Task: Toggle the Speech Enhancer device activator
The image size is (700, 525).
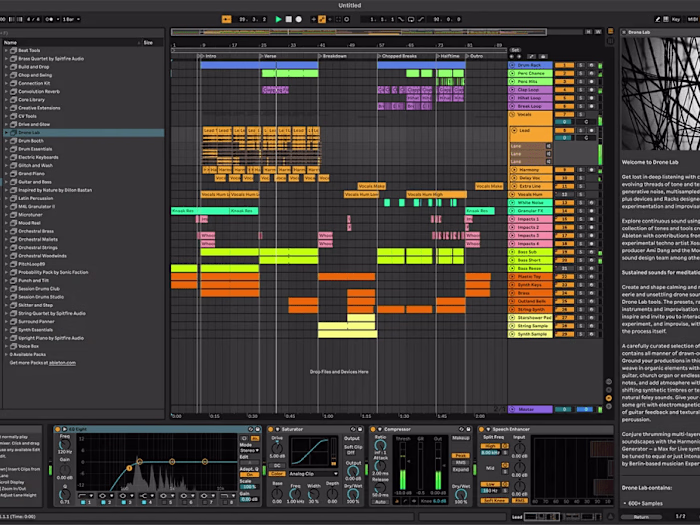Action: coord(481,429)
